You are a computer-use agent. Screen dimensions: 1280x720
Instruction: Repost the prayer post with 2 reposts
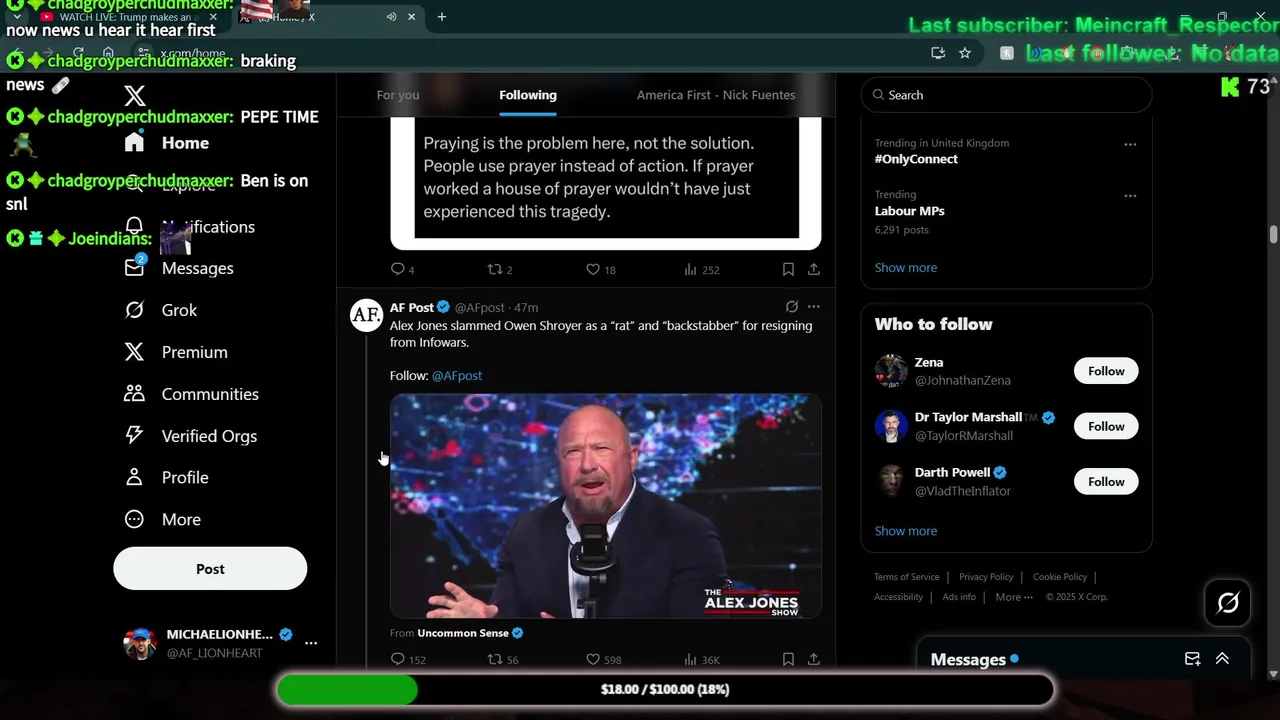point(500,269)
